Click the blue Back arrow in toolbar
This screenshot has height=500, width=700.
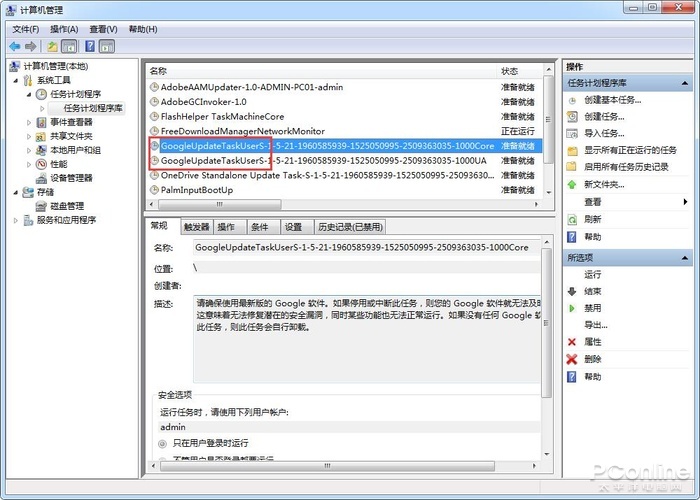click(x=14, y=46)
